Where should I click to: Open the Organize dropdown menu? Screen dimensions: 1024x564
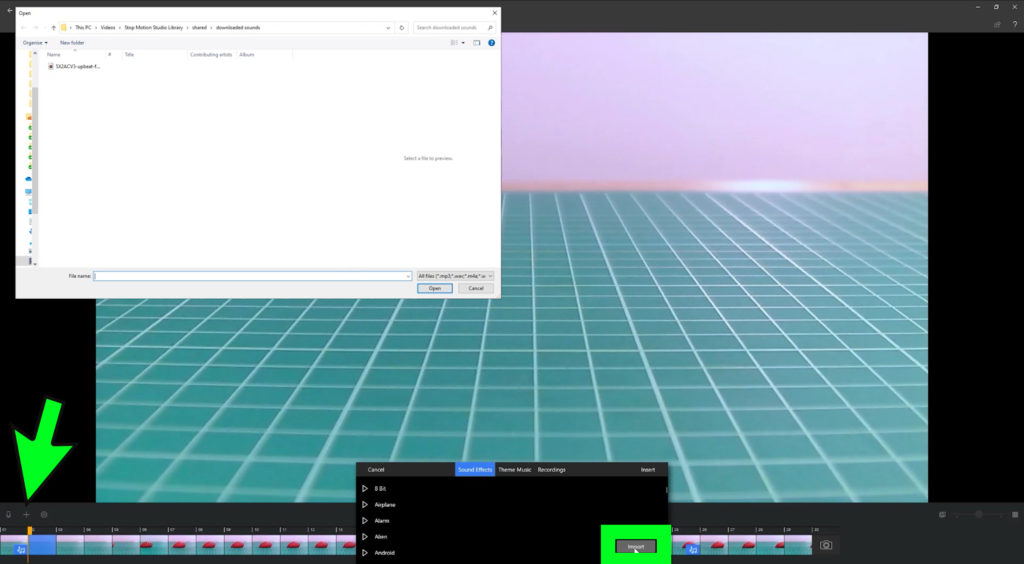coord(35,42)
